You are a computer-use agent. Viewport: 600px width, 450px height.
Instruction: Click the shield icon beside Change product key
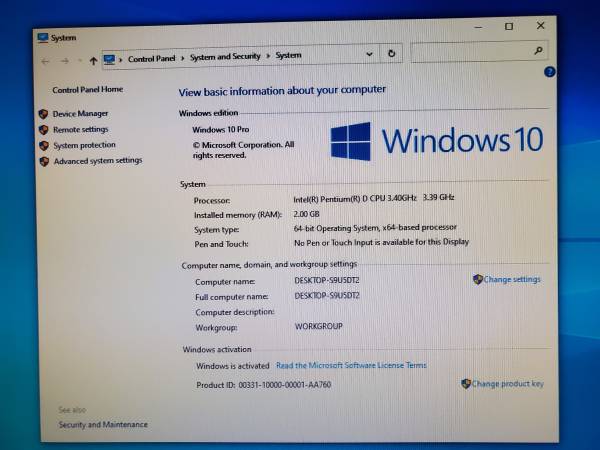tap(466, 383)
